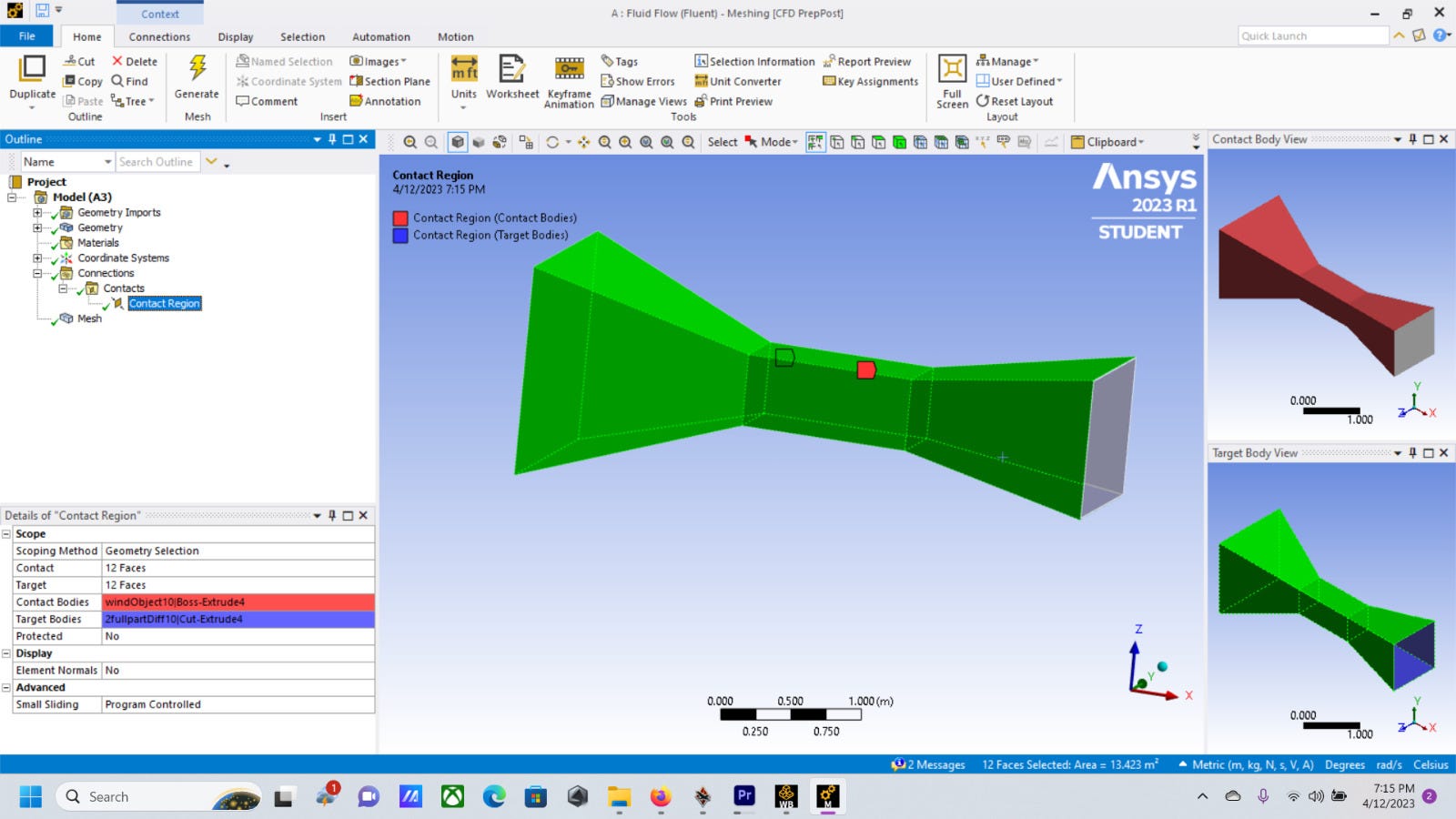The height and width of the screenshot is (819, 1456).
Task: Click the Select mode button
Action: click(723, 142)
